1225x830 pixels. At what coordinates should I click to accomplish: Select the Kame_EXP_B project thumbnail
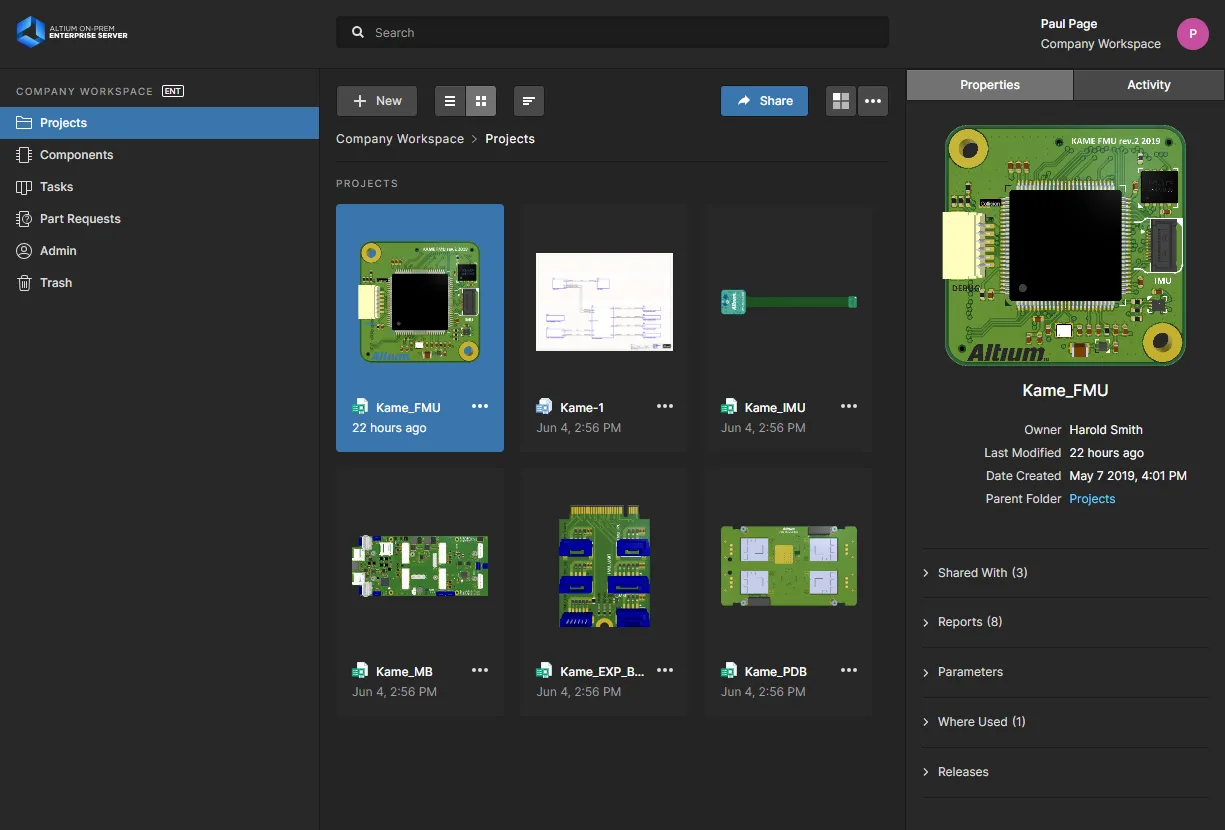click(604, 567)
